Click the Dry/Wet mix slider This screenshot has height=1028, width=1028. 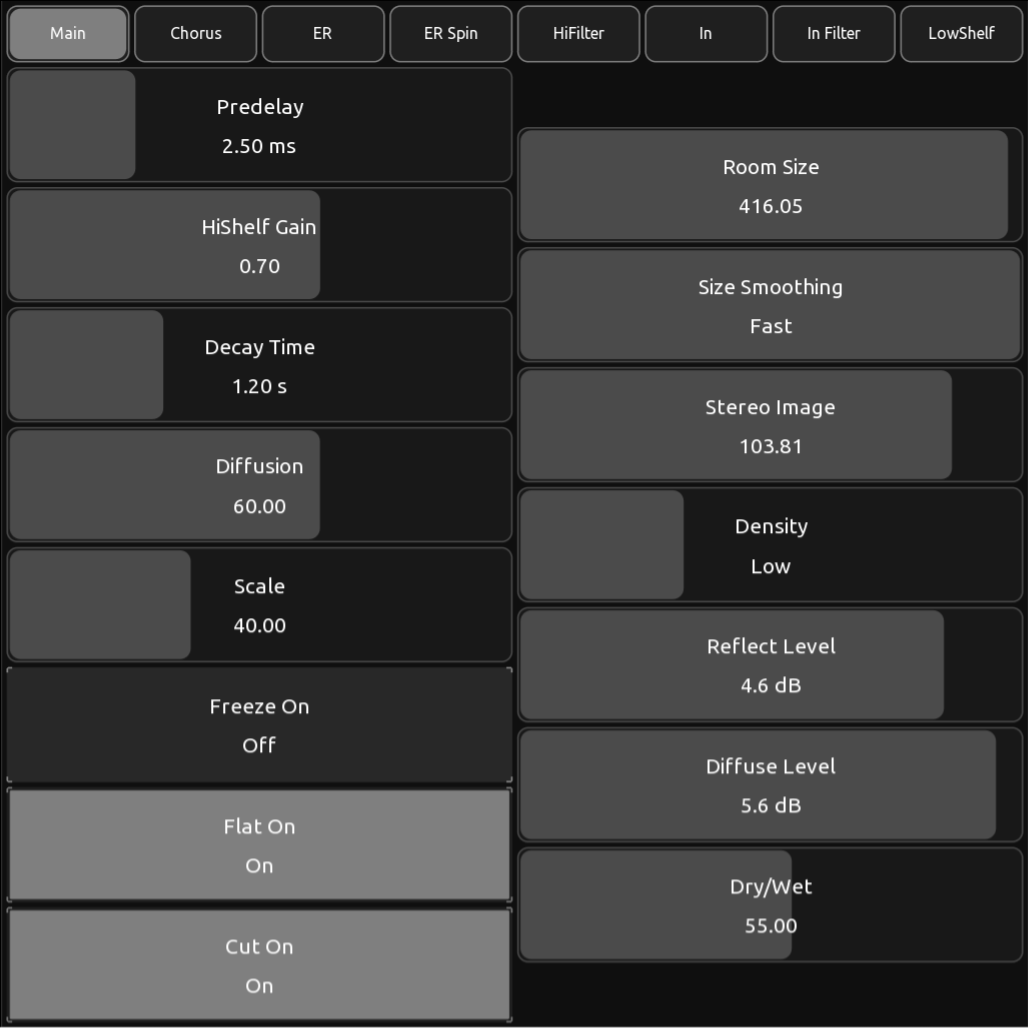770,905
